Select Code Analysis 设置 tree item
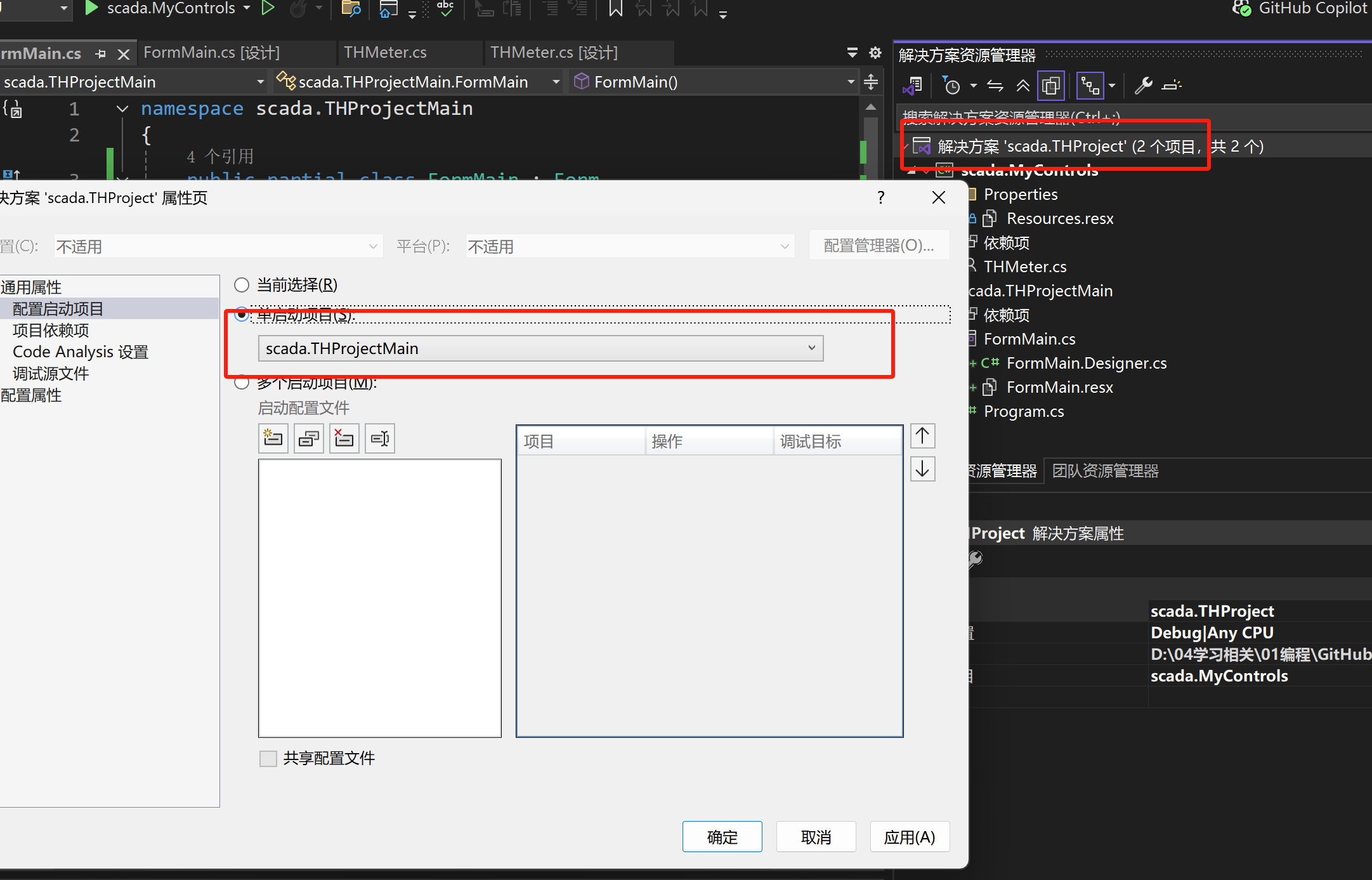This screenshot has height=880, width=1372. (81, 352)
